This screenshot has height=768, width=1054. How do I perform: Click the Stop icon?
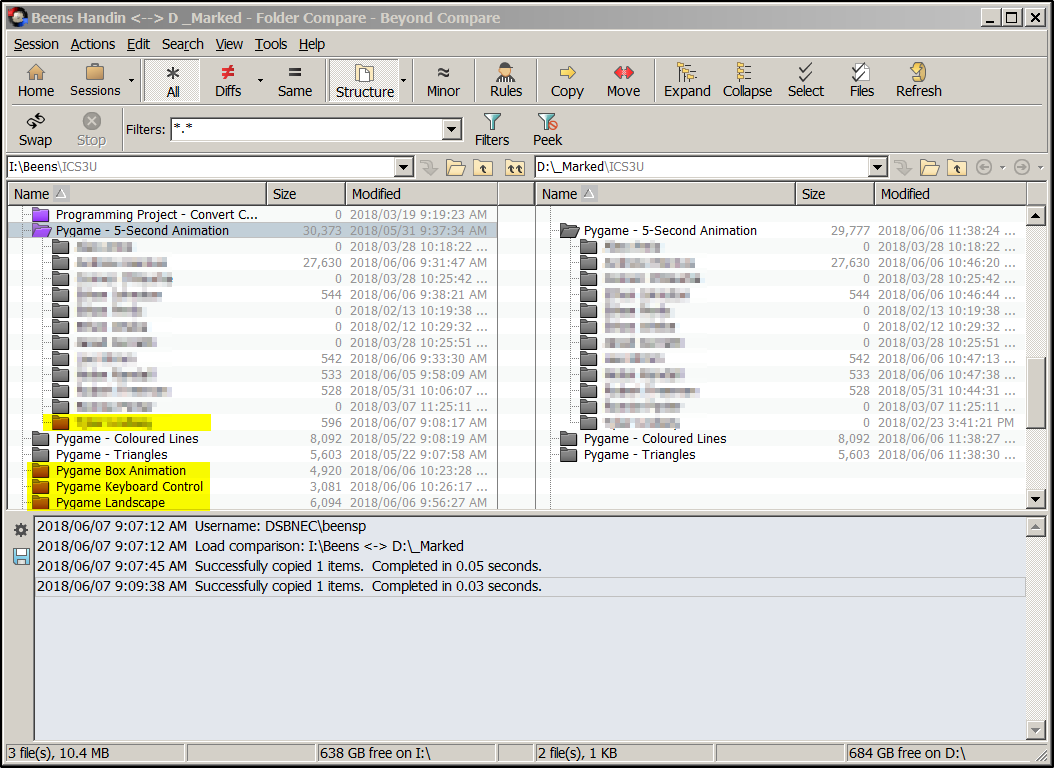coord(91,130)
